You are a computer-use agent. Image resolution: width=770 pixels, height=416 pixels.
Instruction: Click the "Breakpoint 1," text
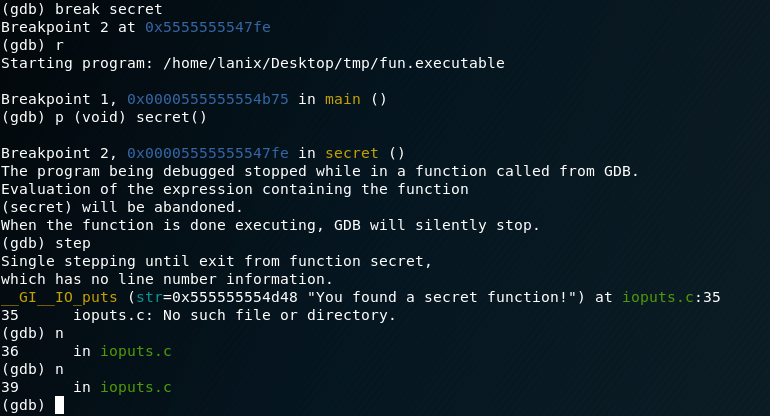click(59, 99)
